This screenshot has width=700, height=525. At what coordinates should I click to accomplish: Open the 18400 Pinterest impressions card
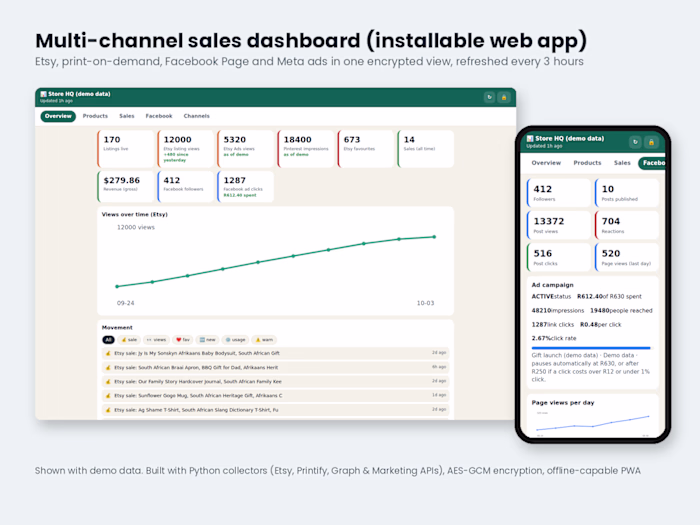(305, 149)
